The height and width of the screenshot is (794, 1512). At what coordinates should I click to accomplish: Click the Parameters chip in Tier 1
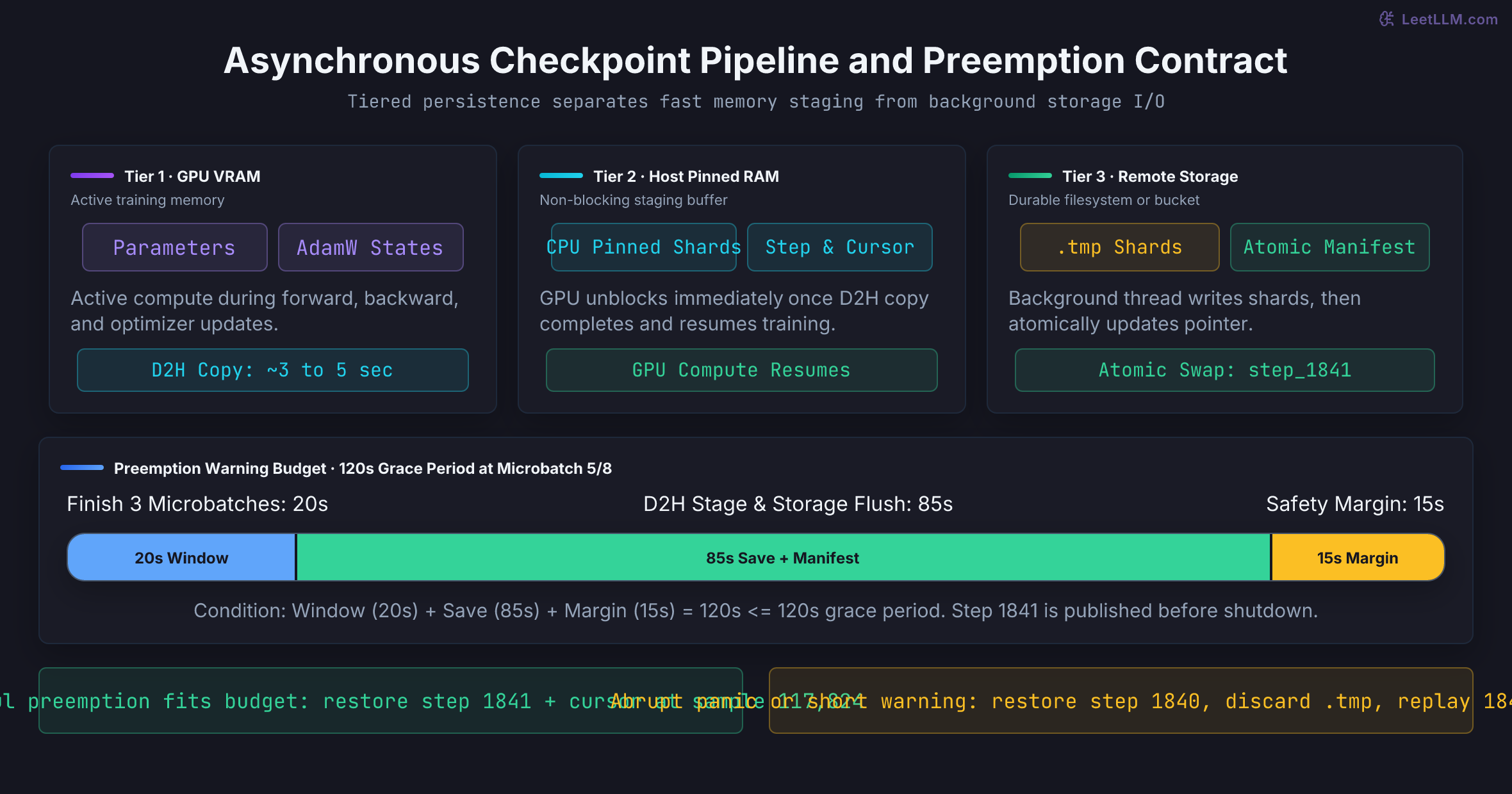(x=175, y=247)
